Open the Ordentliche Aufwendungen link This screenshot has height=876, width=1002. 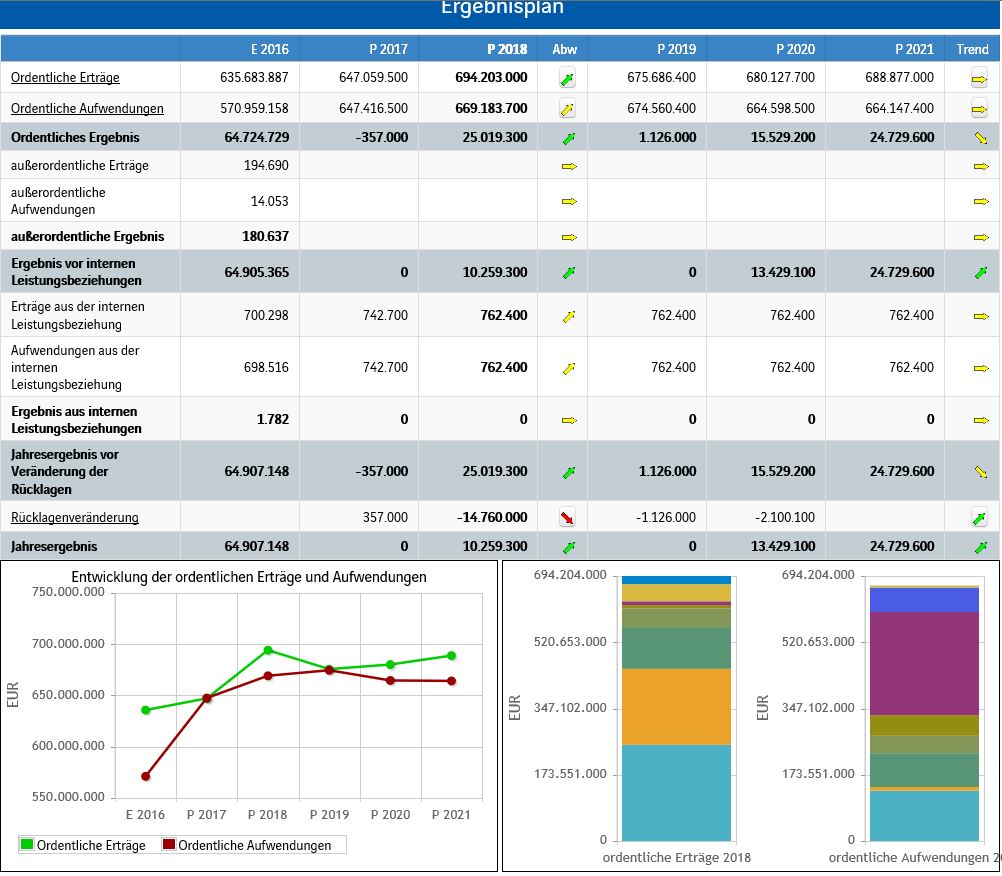(x=87, y=109)
